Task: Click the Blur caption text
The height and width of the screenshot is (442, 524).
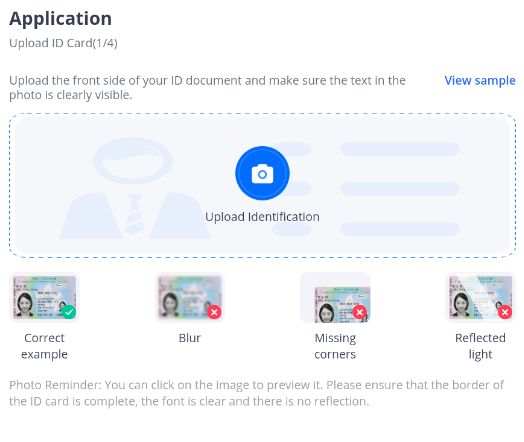Action: tap(190, 338)
